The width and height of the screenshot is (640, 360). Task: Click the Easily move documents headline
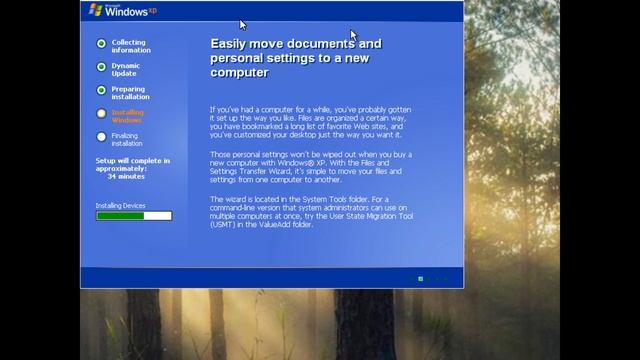(296, 58)
